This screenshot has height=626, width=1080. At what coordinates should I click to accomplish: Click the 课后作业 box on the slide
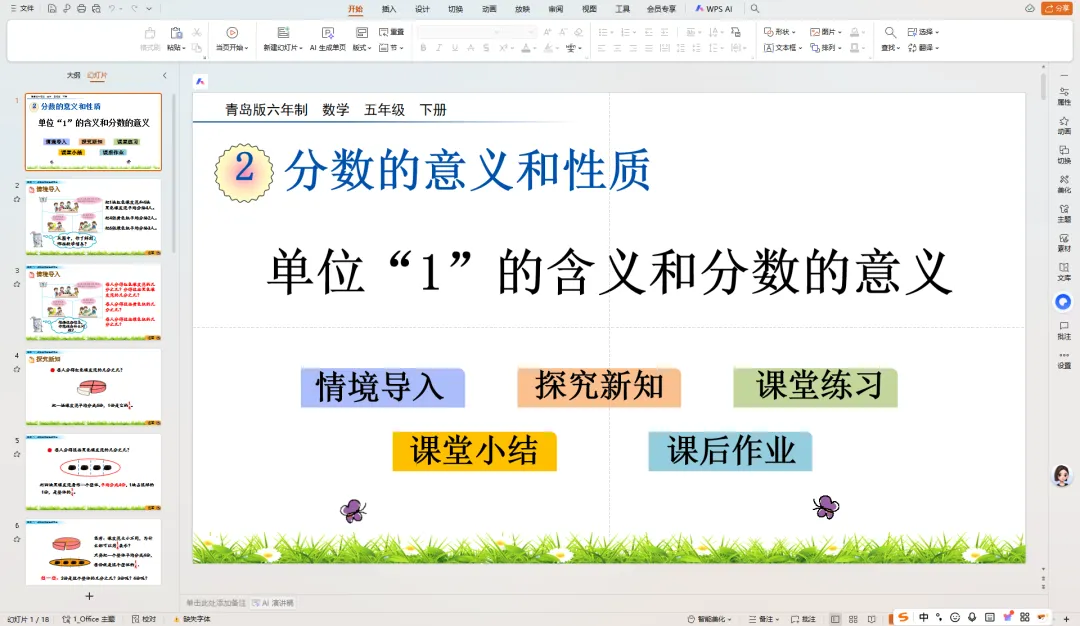tap(730, 451)
